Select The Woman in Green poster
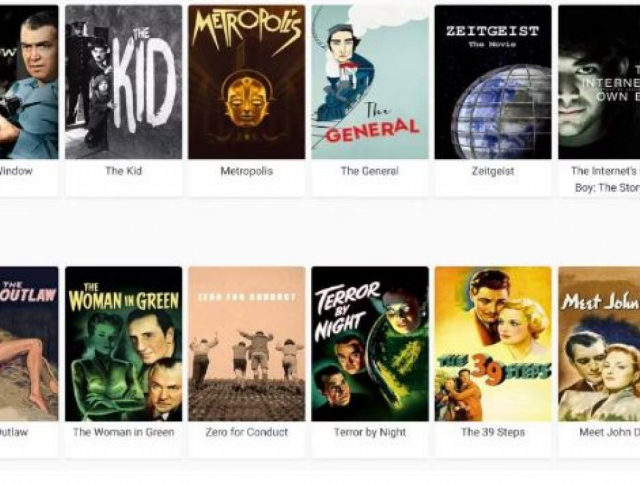Image resolution: width=640 pixels, height=484 pixels. [x=123, y=344]
